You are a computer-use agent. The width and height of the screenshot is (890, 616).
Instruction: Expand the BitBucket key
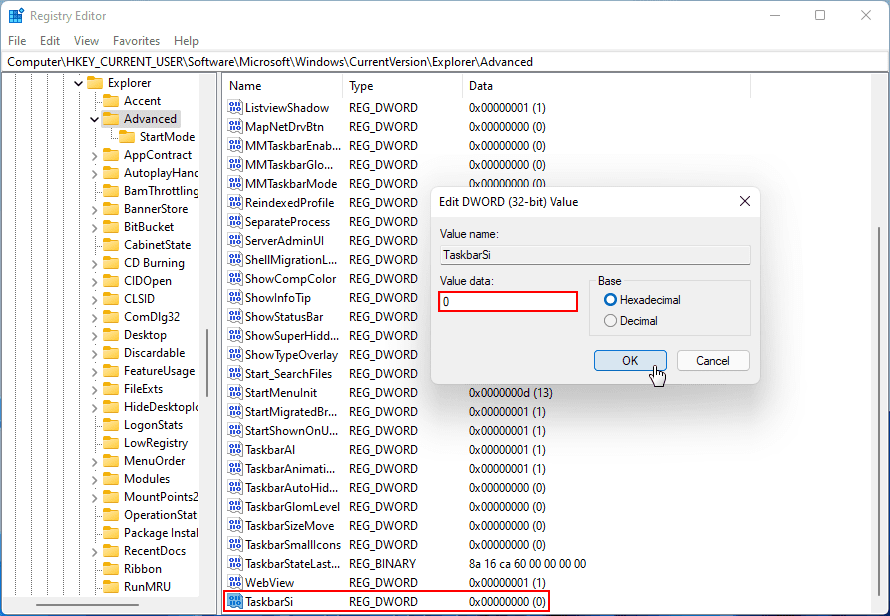click(x=94, y=227)
